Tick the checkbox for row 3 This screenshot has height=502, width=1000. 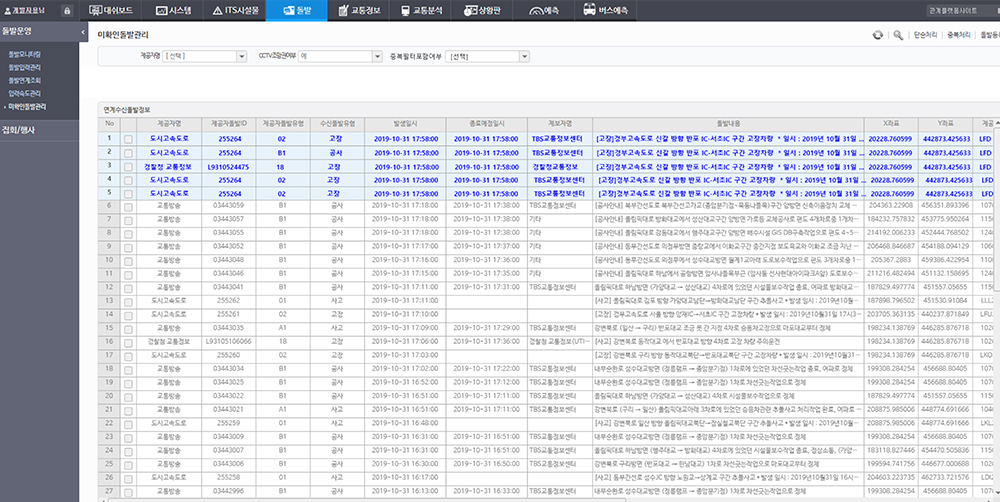pyautogui.click(x=127, y=165)
